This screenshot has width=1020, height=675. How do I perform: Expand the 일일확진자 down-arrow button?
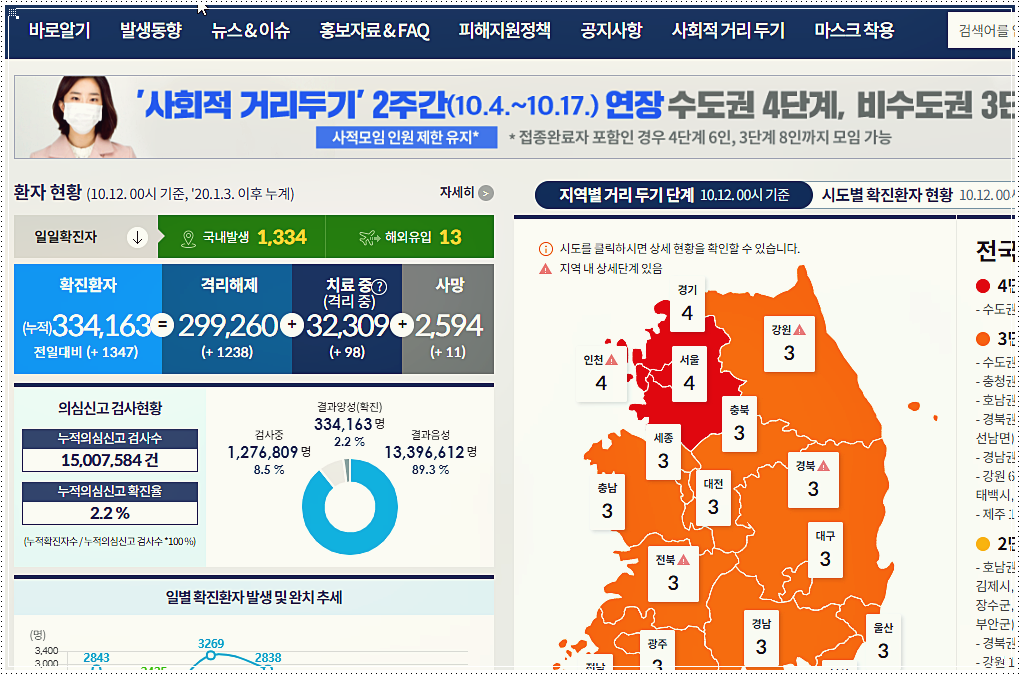[137, 237]
